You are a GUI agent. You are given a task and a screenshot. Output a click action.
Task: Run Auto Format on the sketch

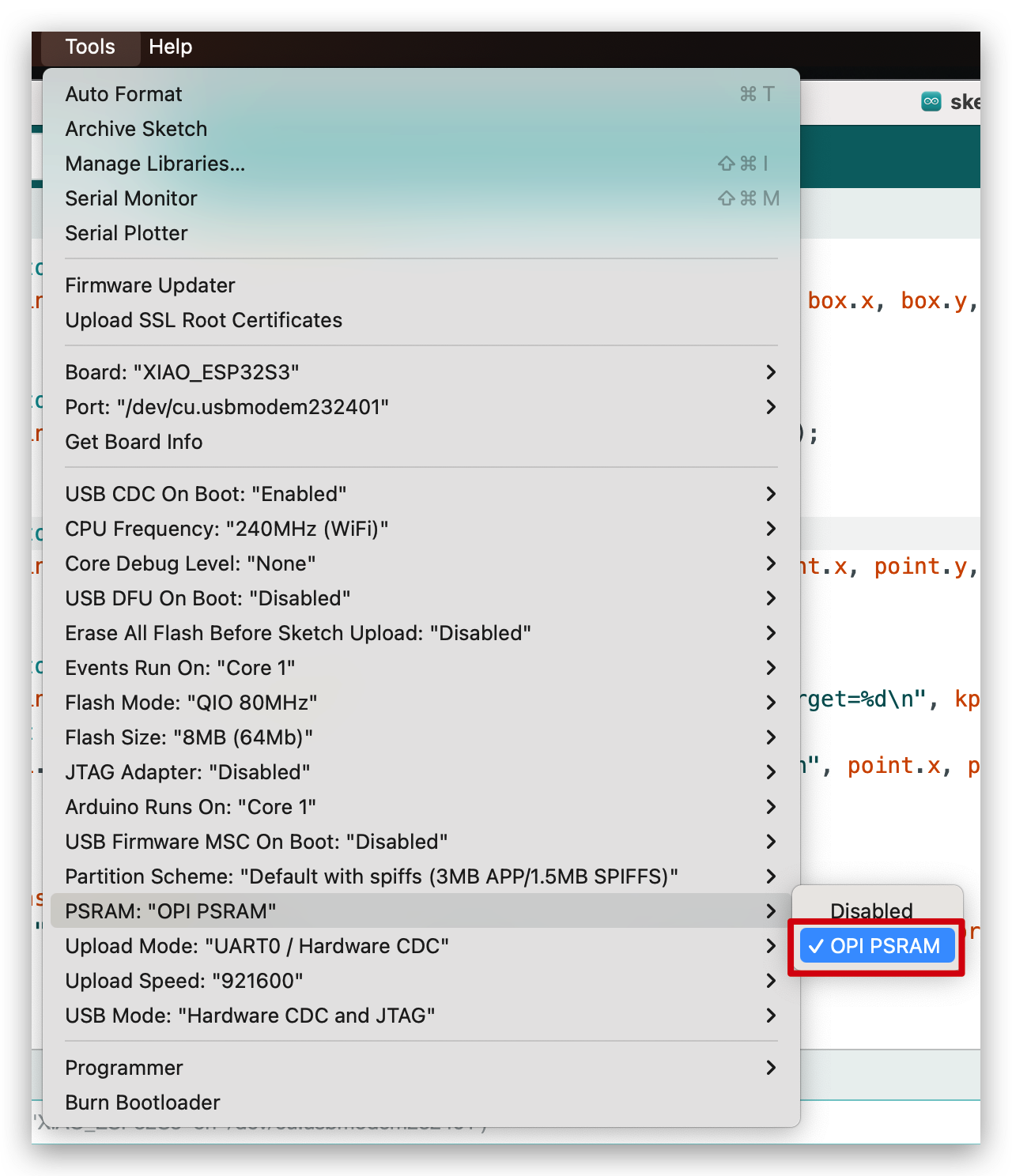click(x=421, y=94)
